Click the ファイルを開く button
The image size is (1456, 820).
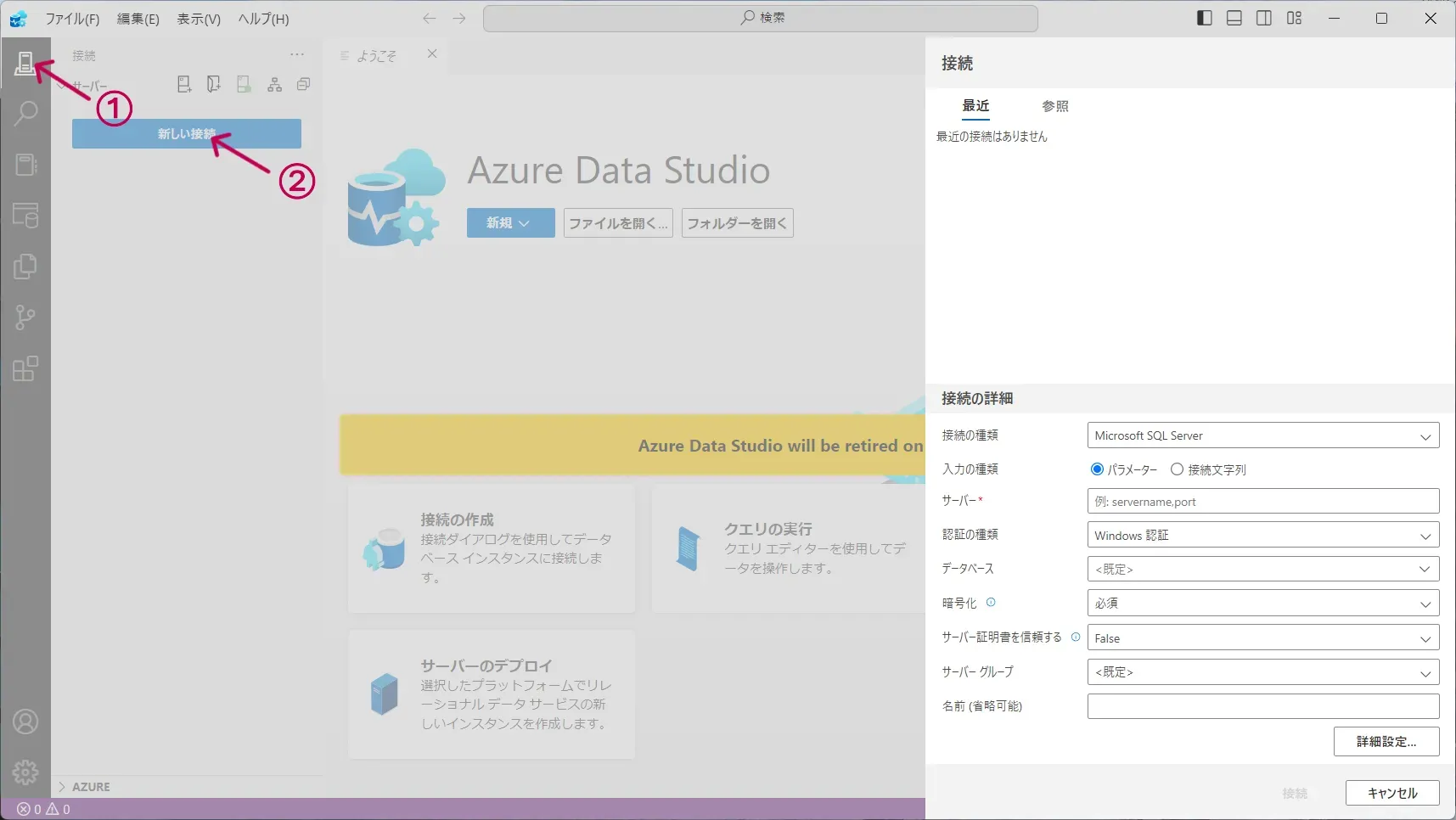coord(618,222)
